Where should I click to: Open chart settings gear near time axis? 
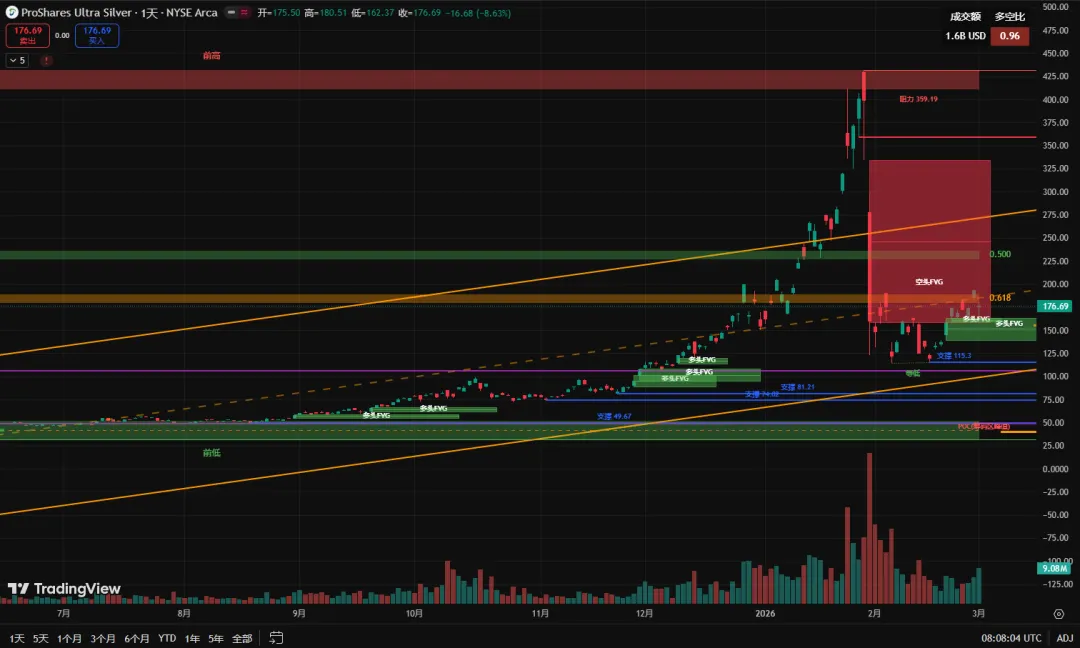tap(1058, 614)
